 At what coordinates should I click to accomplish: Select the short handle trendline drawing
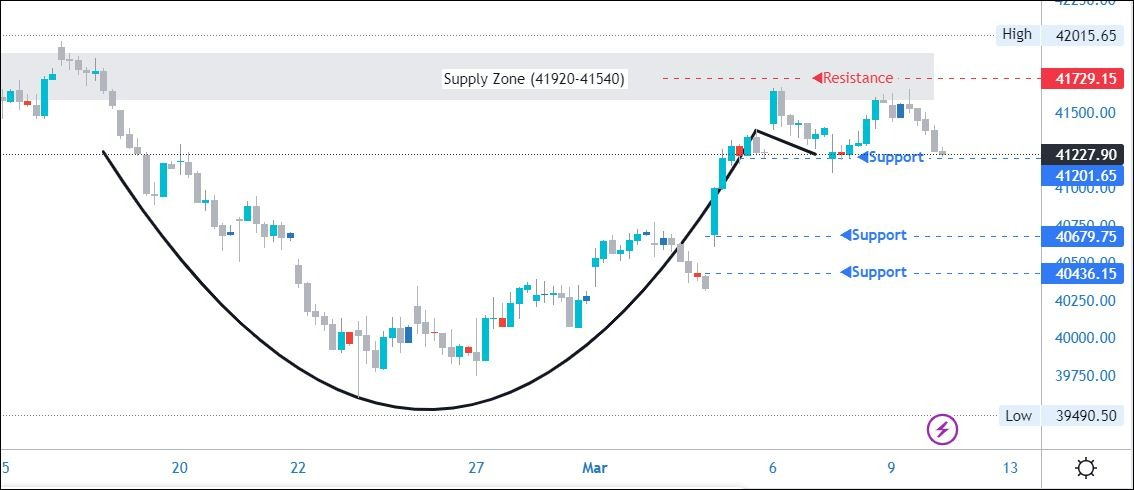pos(787,143)
